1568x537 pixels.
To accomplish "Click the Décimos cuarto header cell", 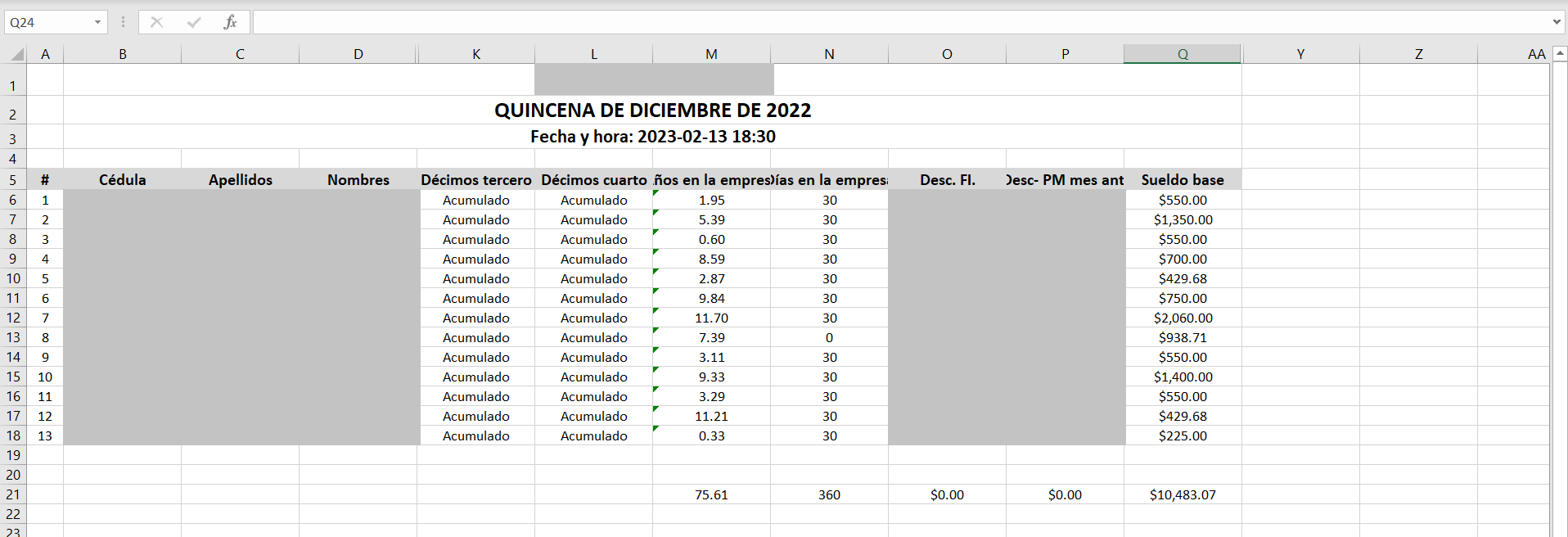I will click(594, 180).
